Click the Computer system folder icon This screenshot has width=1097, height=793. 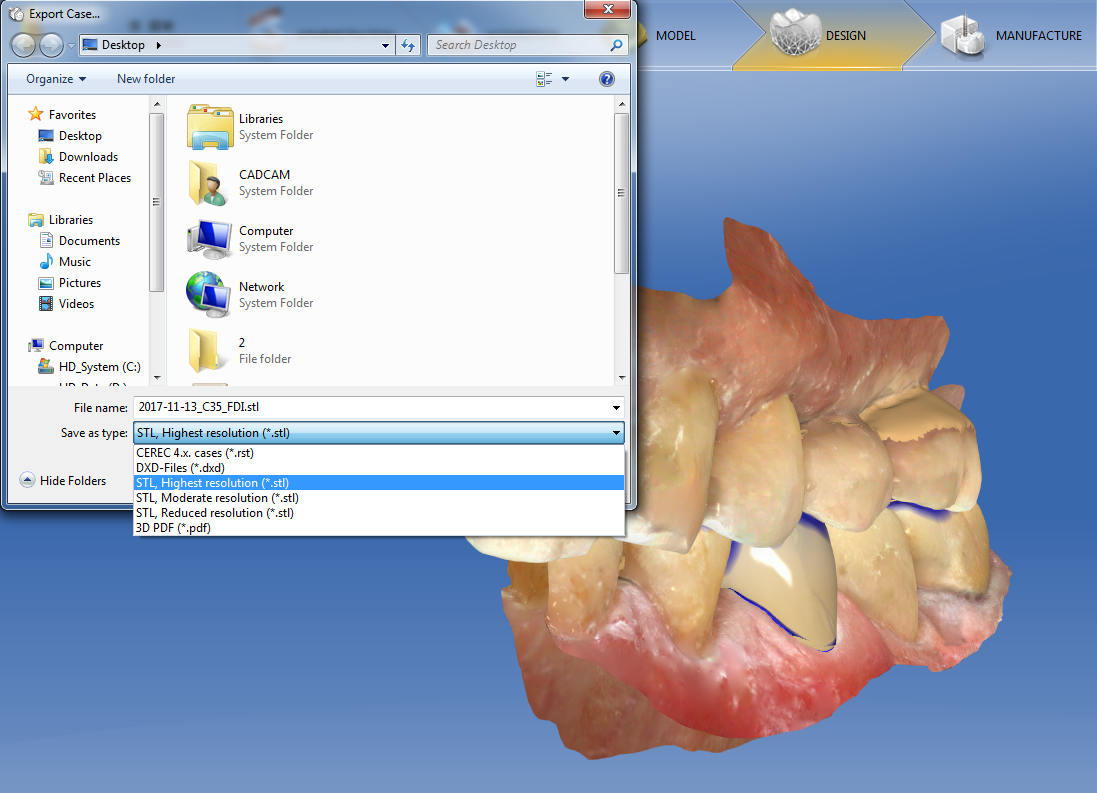coord(209,239)
